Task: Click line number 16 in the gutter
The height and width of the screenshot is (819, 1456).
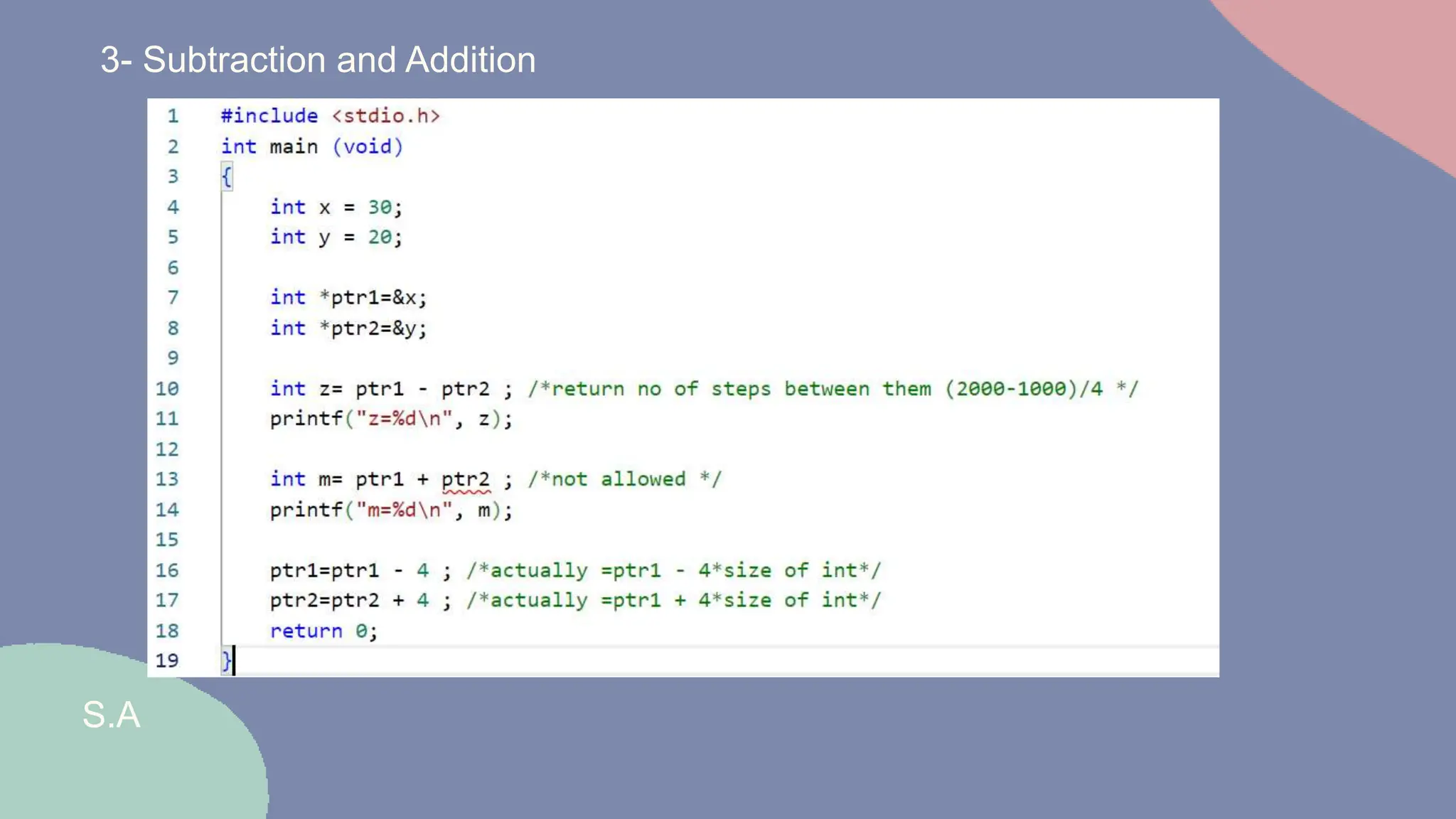Action: point(167,570)
